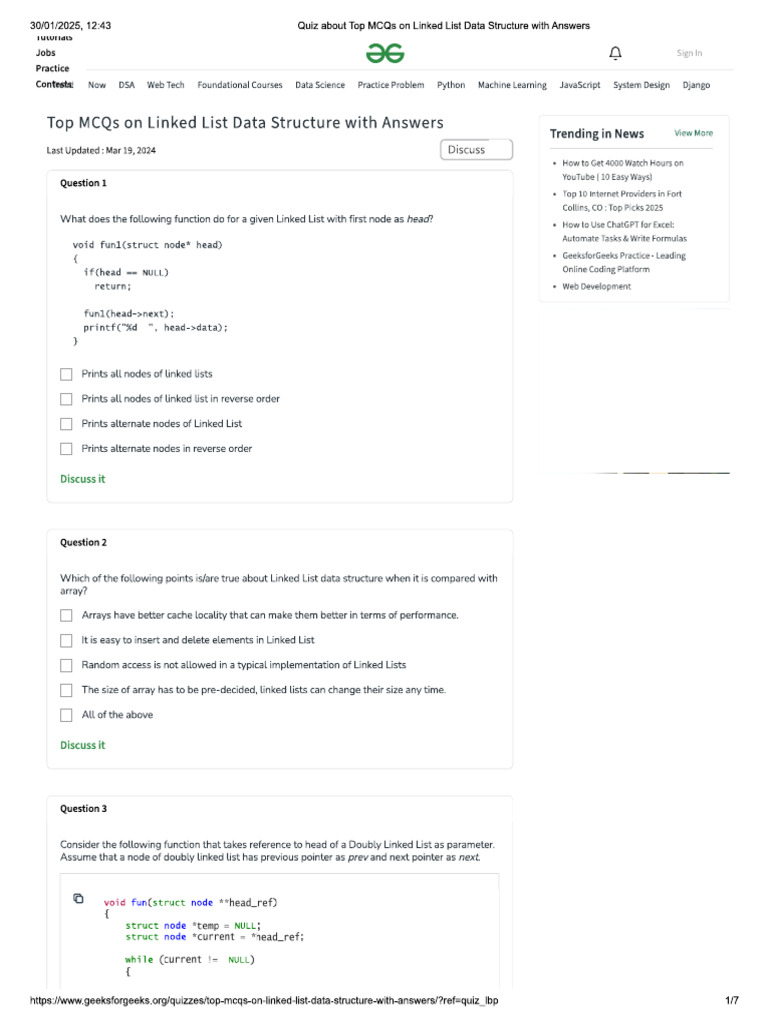Check 'Prints alternate nodes of Linked List'

click(66, 424)
